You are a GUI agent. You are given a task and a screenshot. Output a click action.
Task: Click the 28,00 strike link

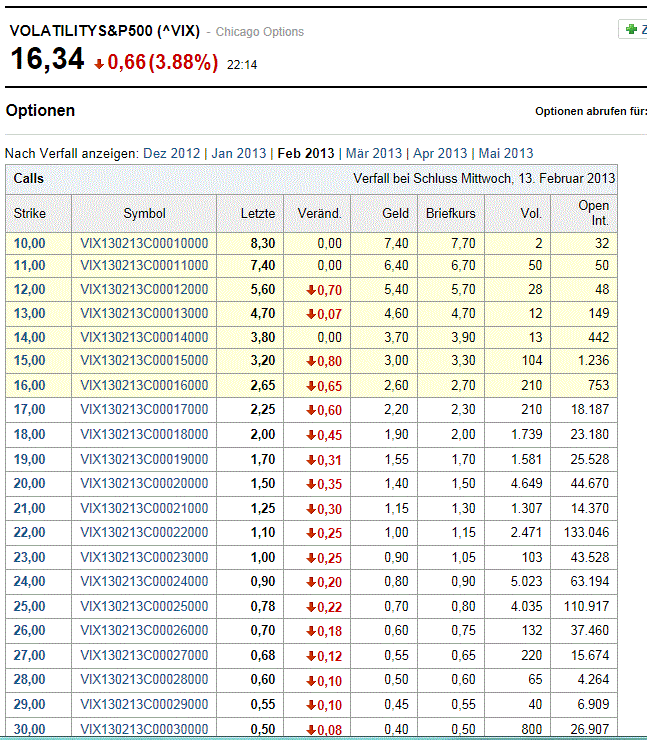click(x=29, y=680)
